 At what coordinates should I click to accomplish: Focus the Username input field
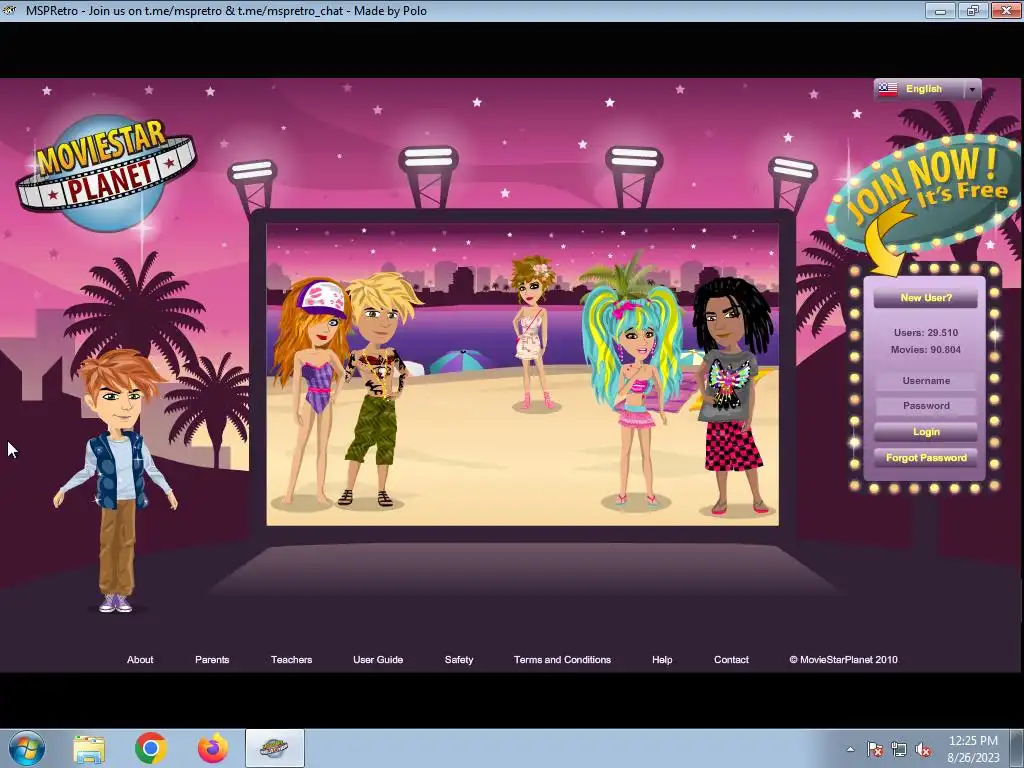point(925,381)
